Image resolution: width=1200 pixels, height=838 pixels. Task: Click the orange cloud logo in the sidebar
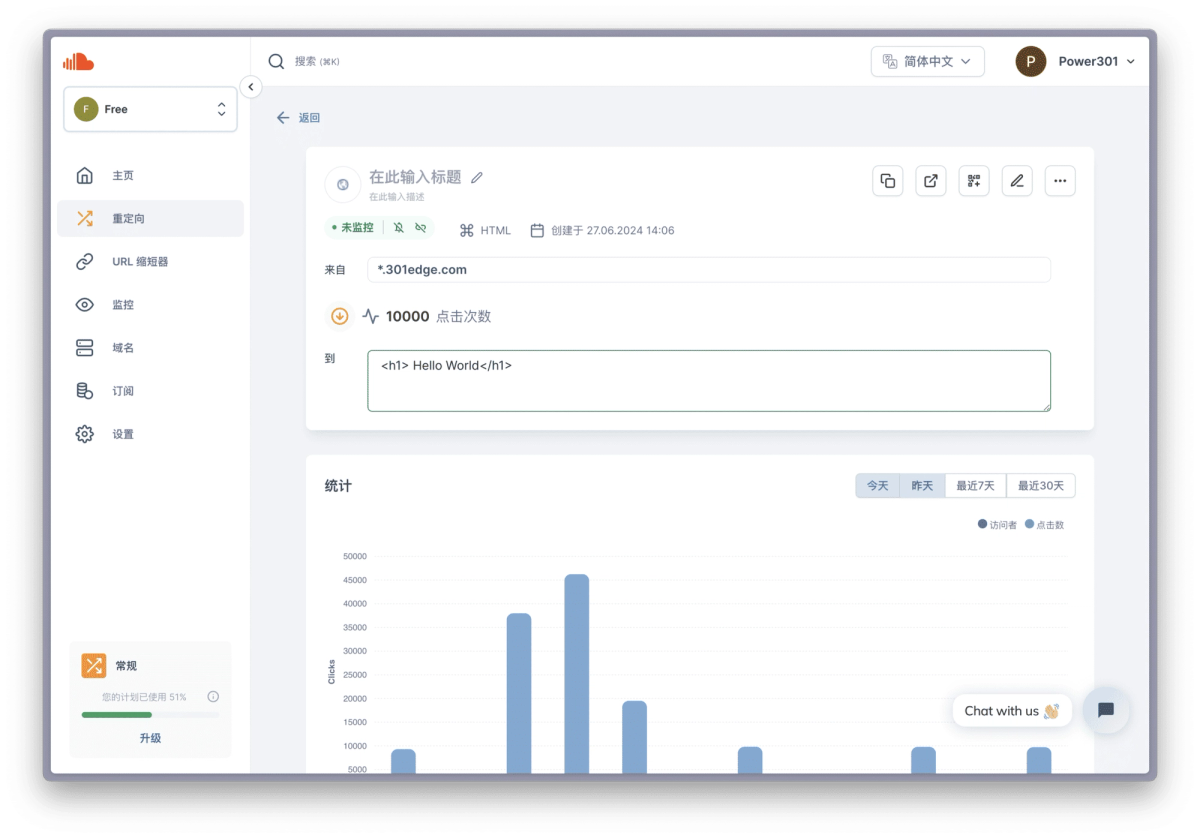(78, 62)
